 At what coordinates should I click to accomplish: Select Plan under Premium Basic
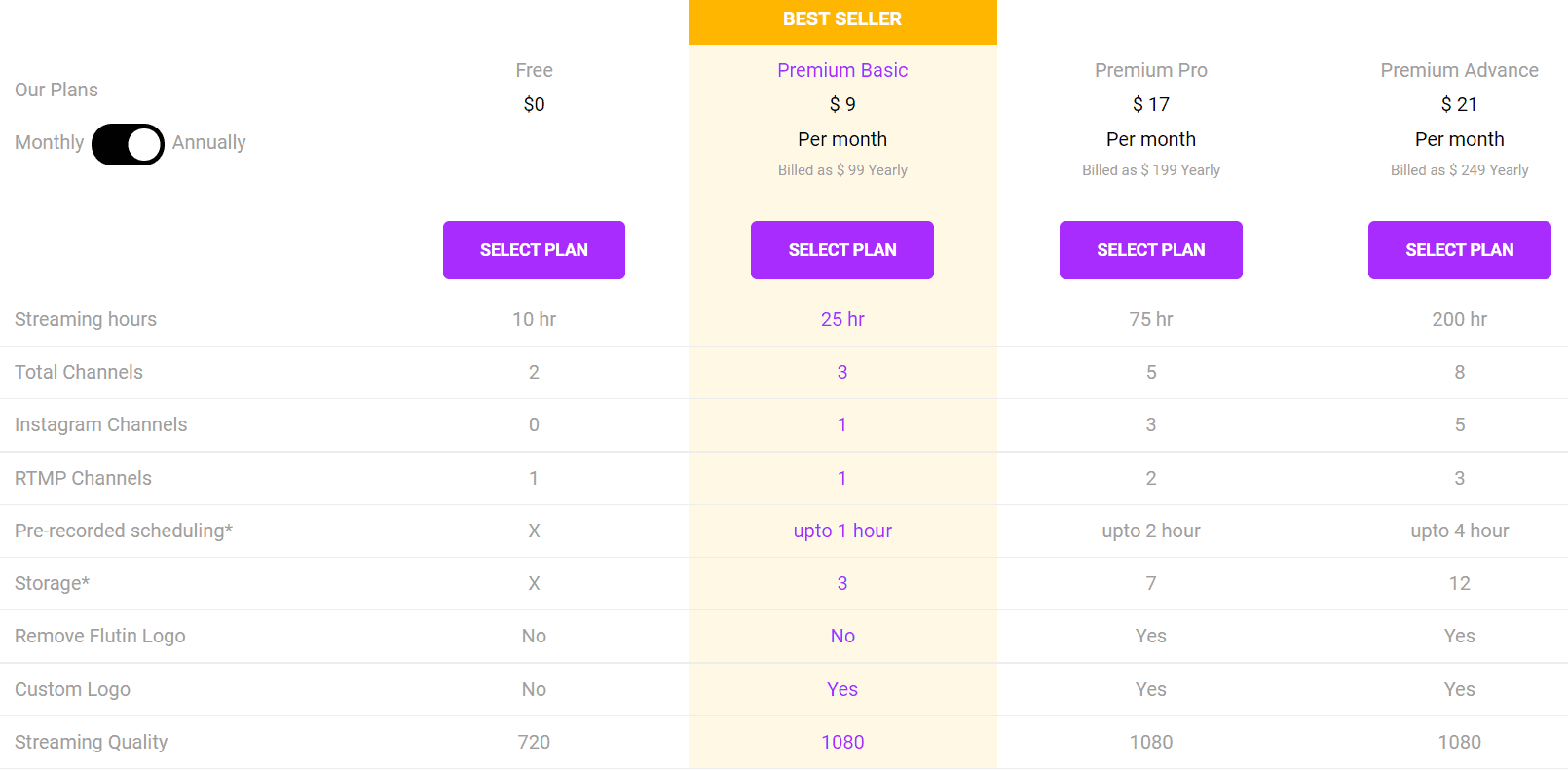pyautogui.click(x=841, y=250)
